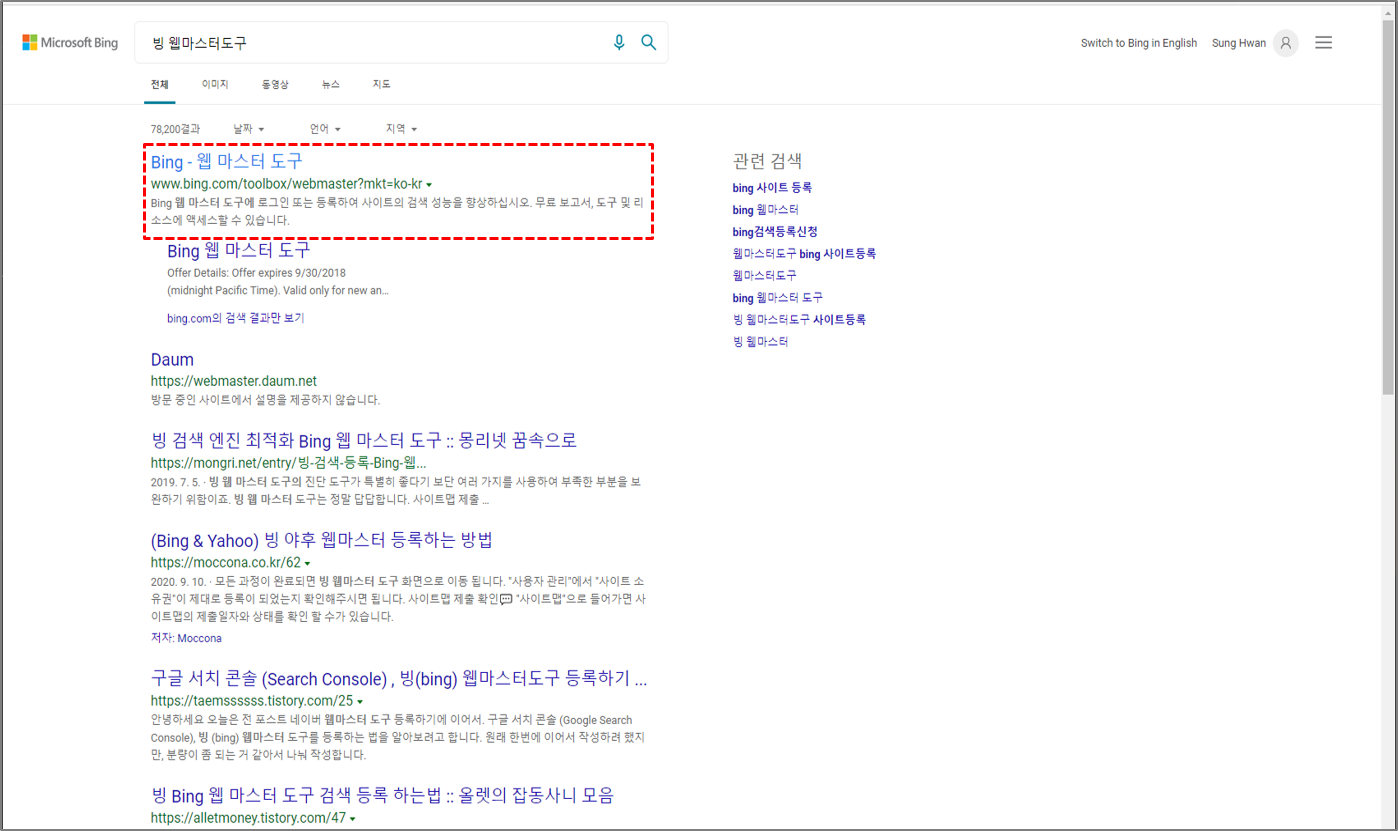The width and height of the screenshot is (1398, 831).
Task: Select related search 빙 웹마스터
Action: click(760, 342)
